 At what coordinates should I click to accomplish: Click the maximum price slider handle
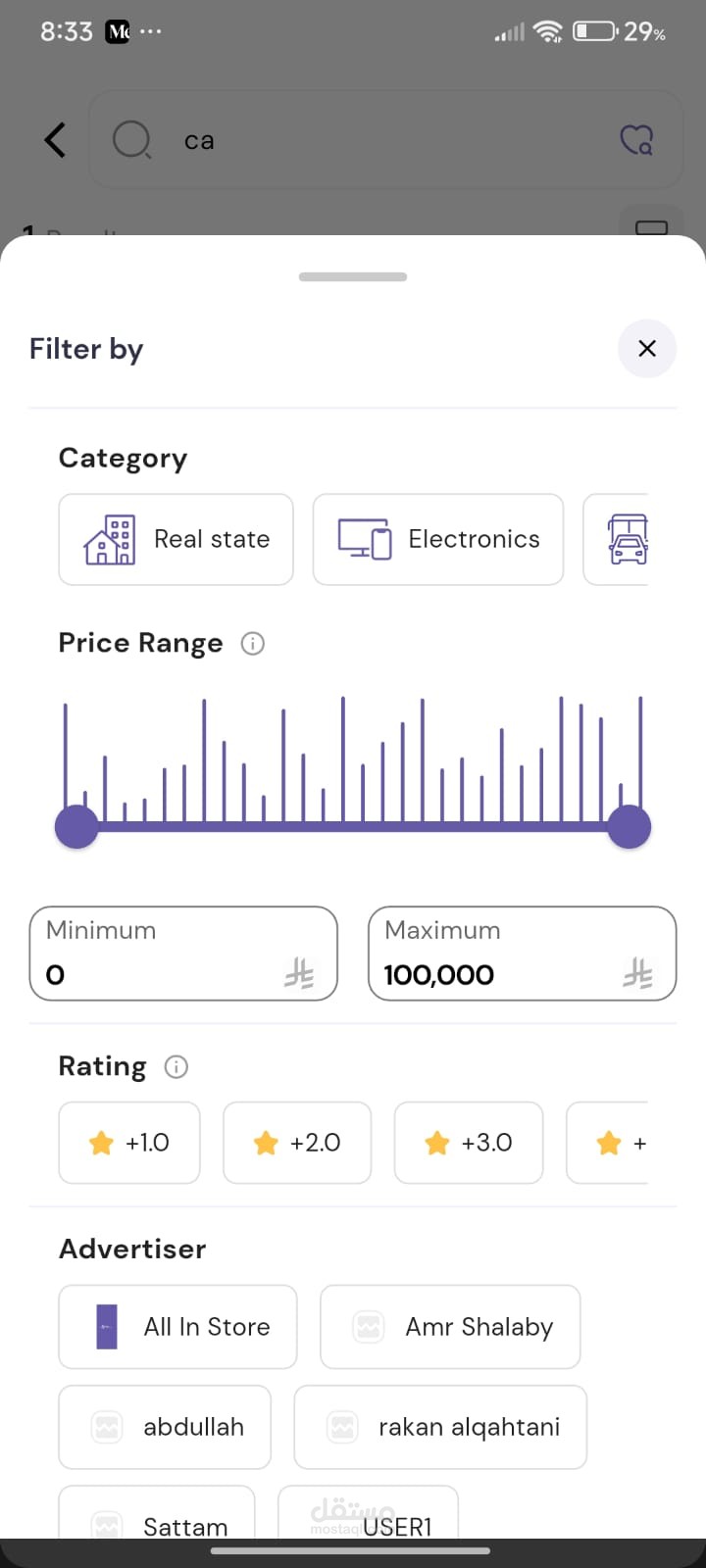[630, 827]
